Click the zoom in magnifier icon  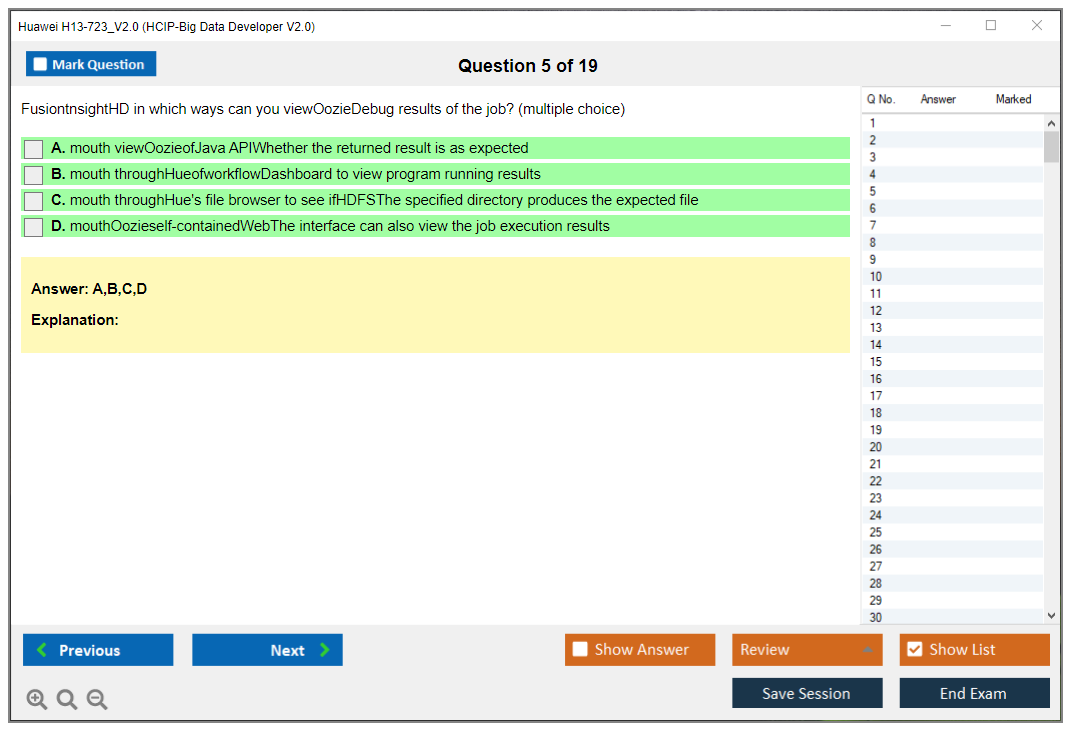(37, 700)
